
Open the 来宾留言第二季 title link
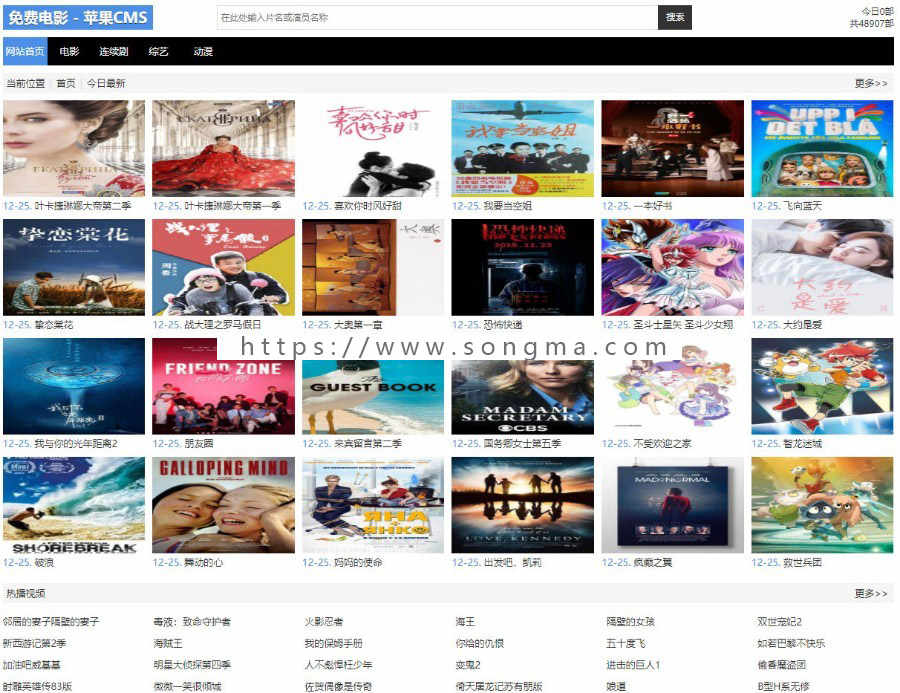[368, 444]
